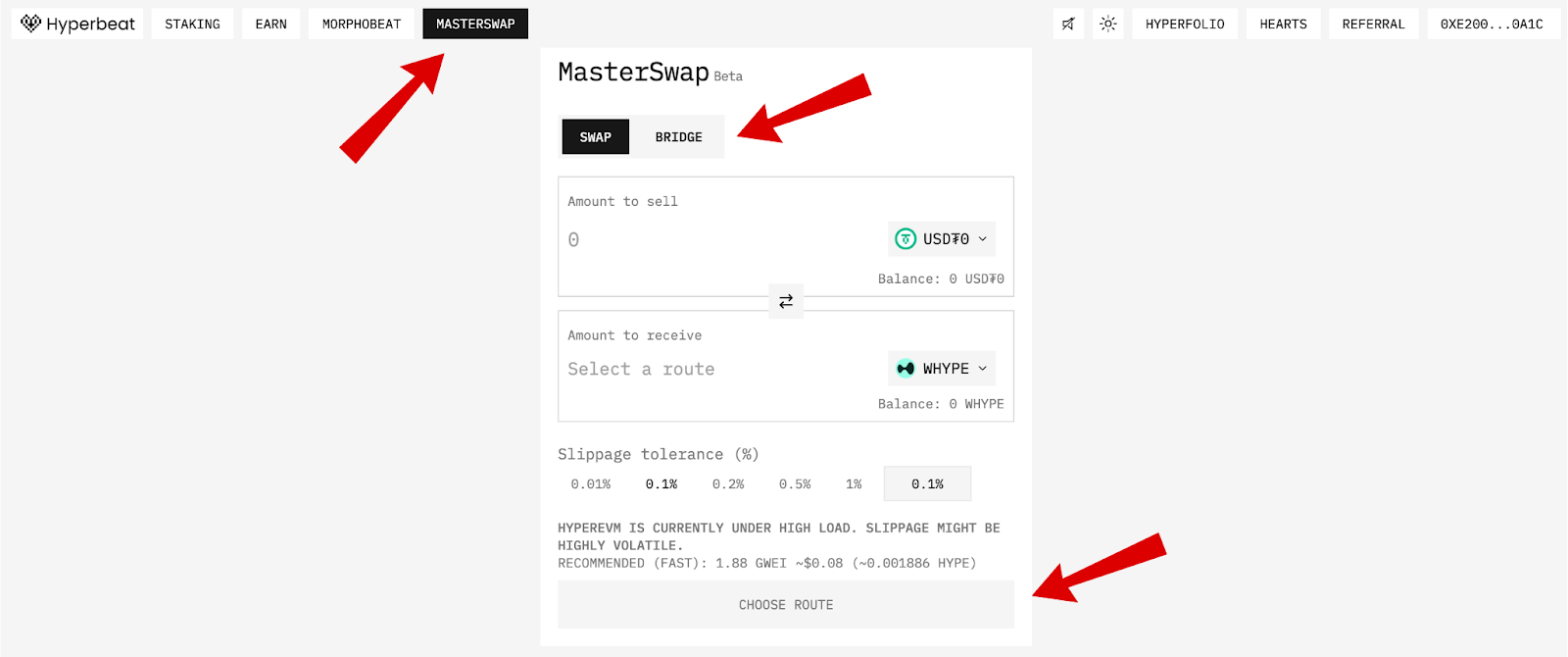Set slippage tolerance to 0.2%
The height and width of the screenshot is (657, 1568).
pos(728,484)
